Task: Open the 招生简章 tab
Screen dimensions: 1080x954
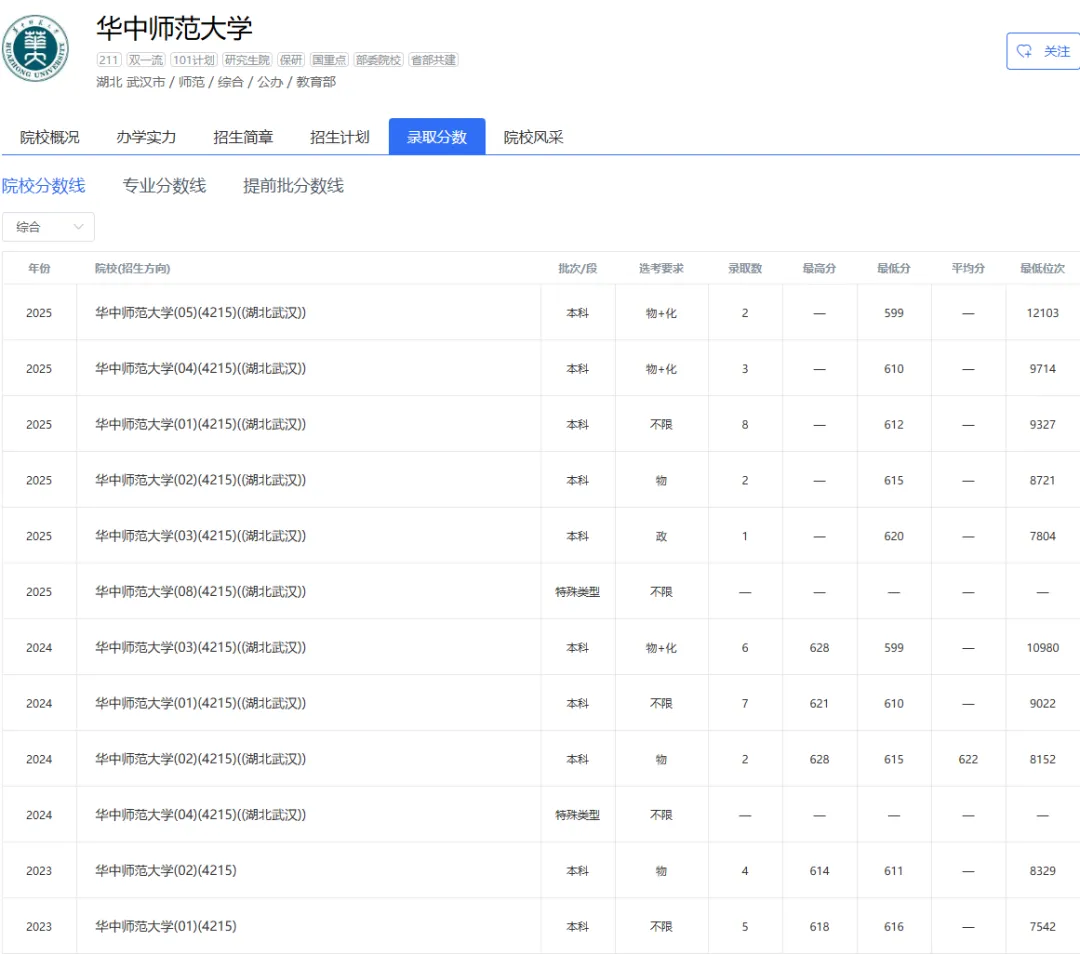Action: 243,137
